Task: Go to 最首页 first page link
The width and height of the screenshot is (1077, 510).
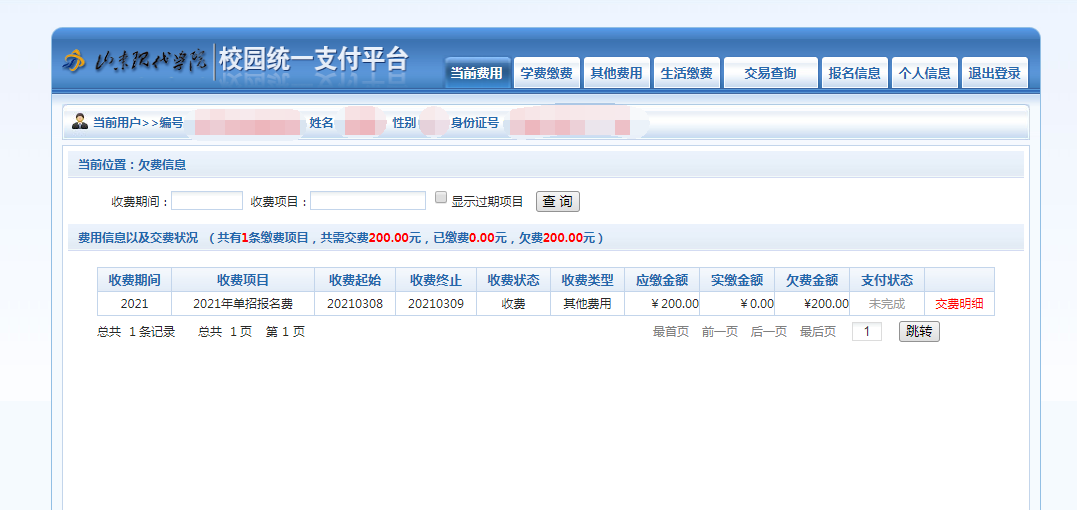Action: [670, 332]
